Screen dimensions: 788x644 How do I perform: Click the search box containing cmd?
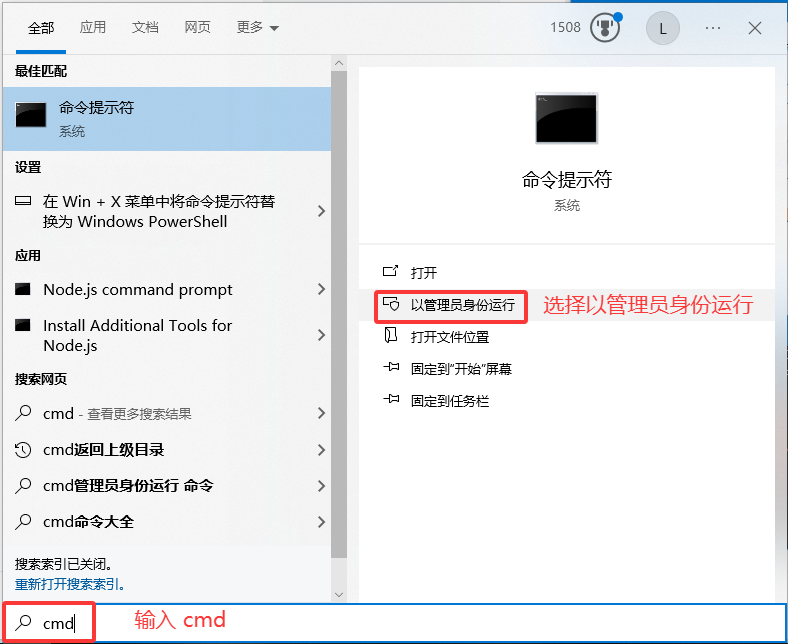[394, 623]
